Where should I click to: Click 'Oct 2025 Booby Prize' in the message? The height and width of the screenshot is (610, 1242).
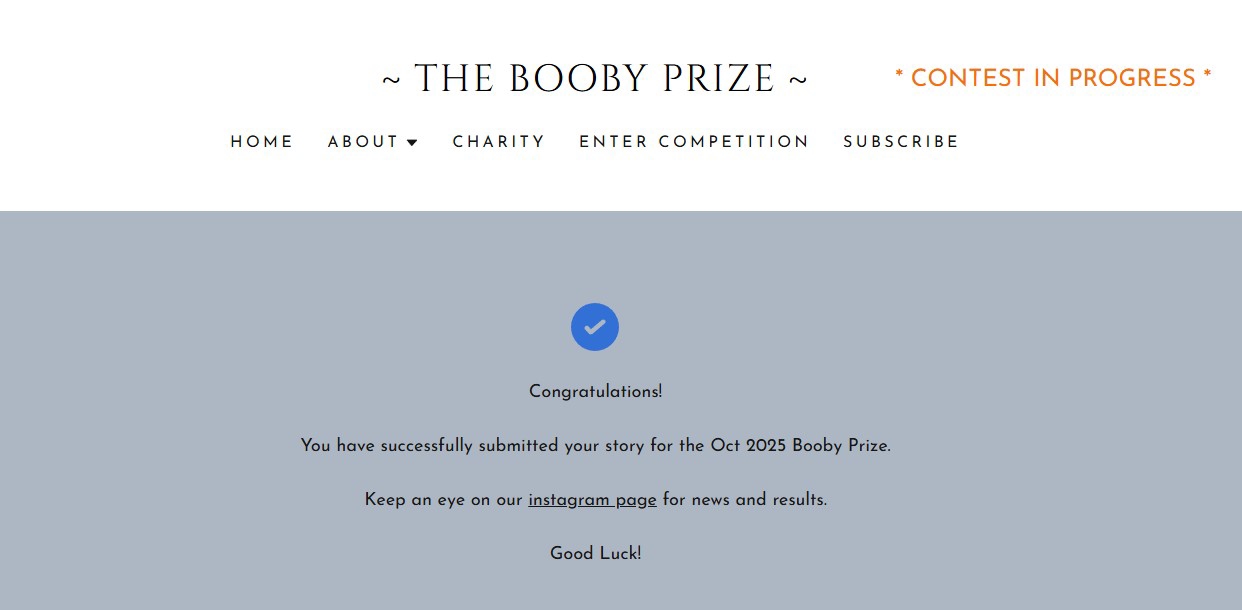tap(799, 446)
